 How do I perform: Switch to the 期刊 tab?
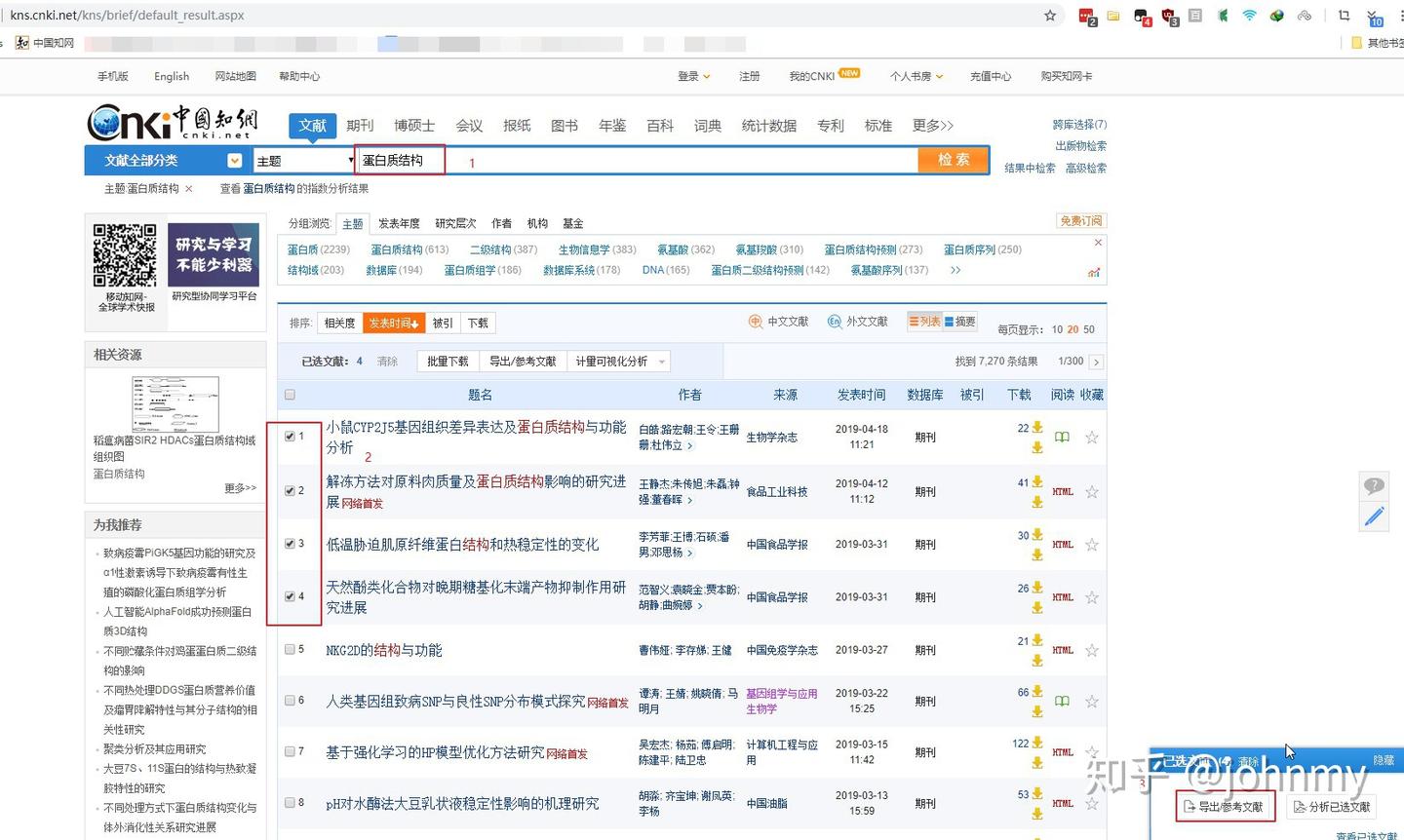point(360,125)
